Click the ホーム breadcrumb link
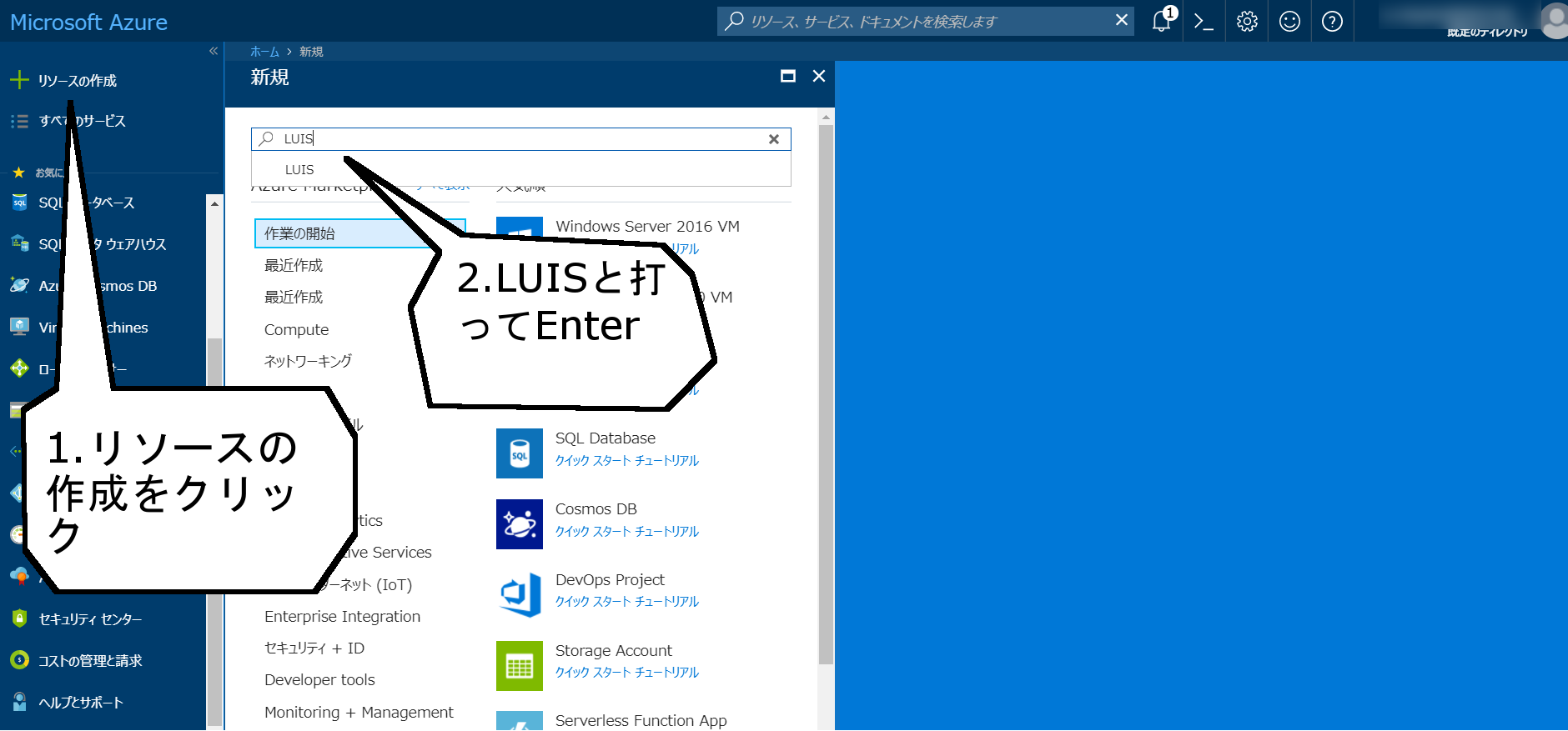1568x731 pixels. pos(264,52)
